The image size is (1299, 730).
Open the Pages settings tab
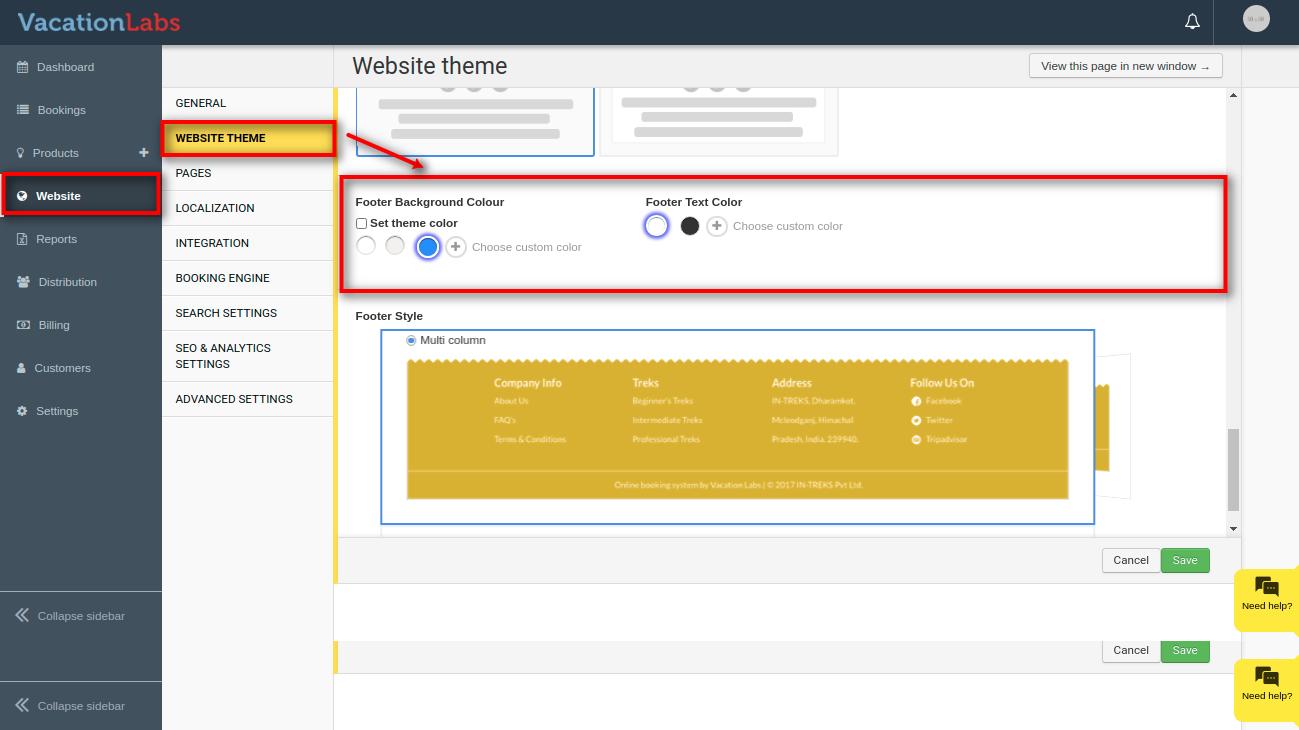[193, 173]
